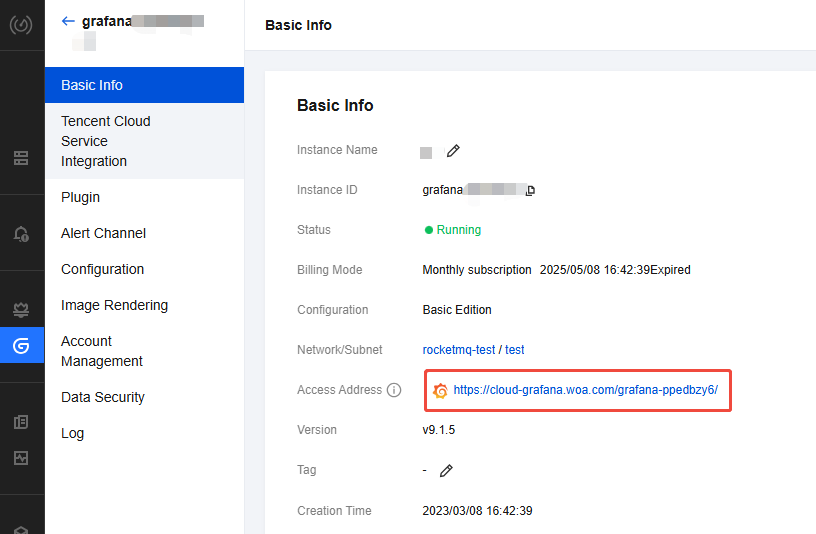The width and height of the screenshot is (816, 534).
Task: Click the Grafana logo beside access URL
Action: [x=440, y=390]
